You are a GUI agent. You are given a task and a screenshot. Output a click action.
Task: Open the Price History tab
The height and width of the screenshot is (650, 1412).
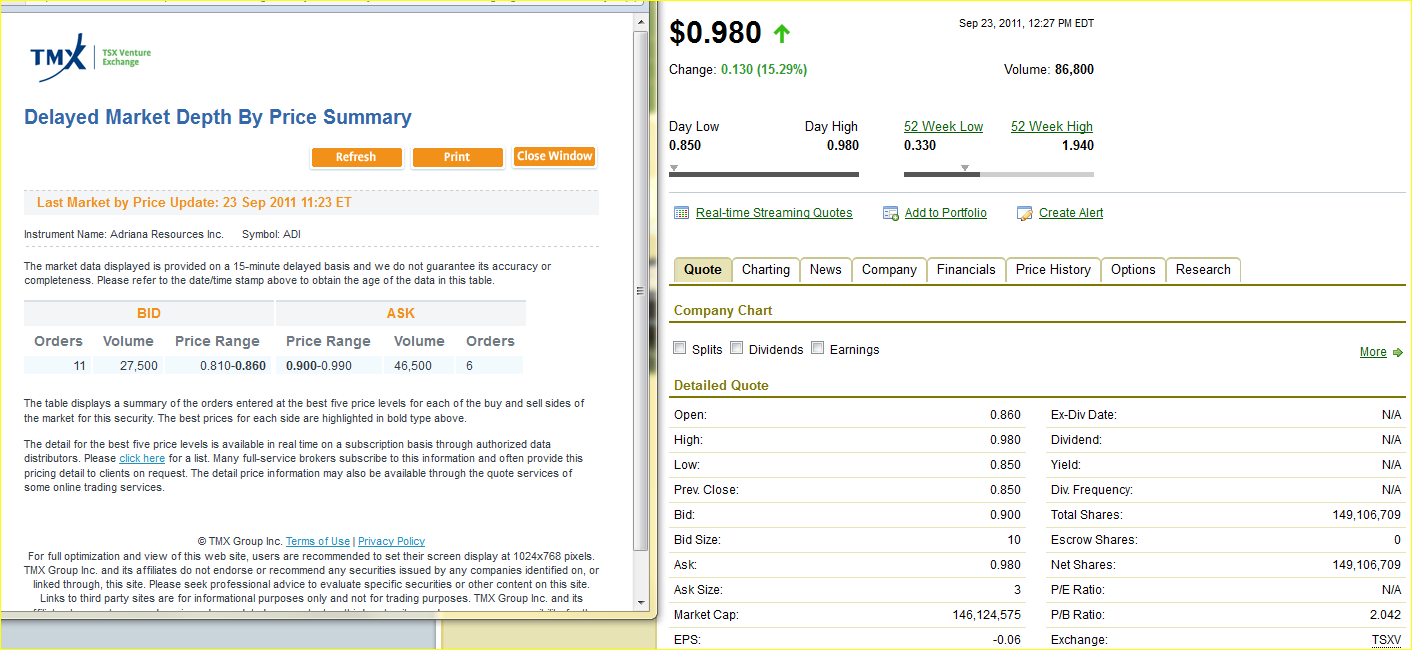click(x=1053, y=270)
